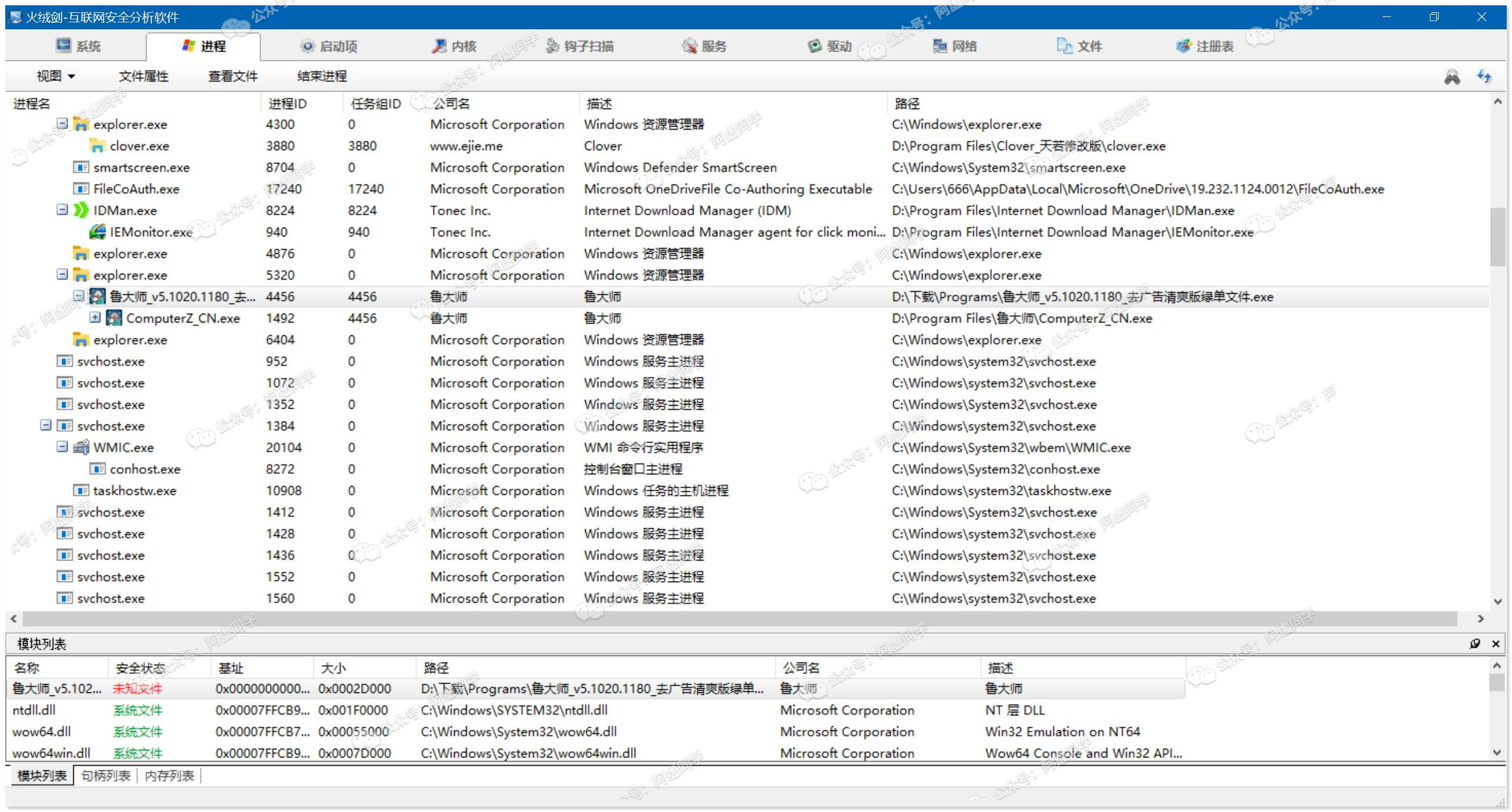
Task: Expand the ComputerZ_CN.exe tree node
Action: (x=94, y=317)
